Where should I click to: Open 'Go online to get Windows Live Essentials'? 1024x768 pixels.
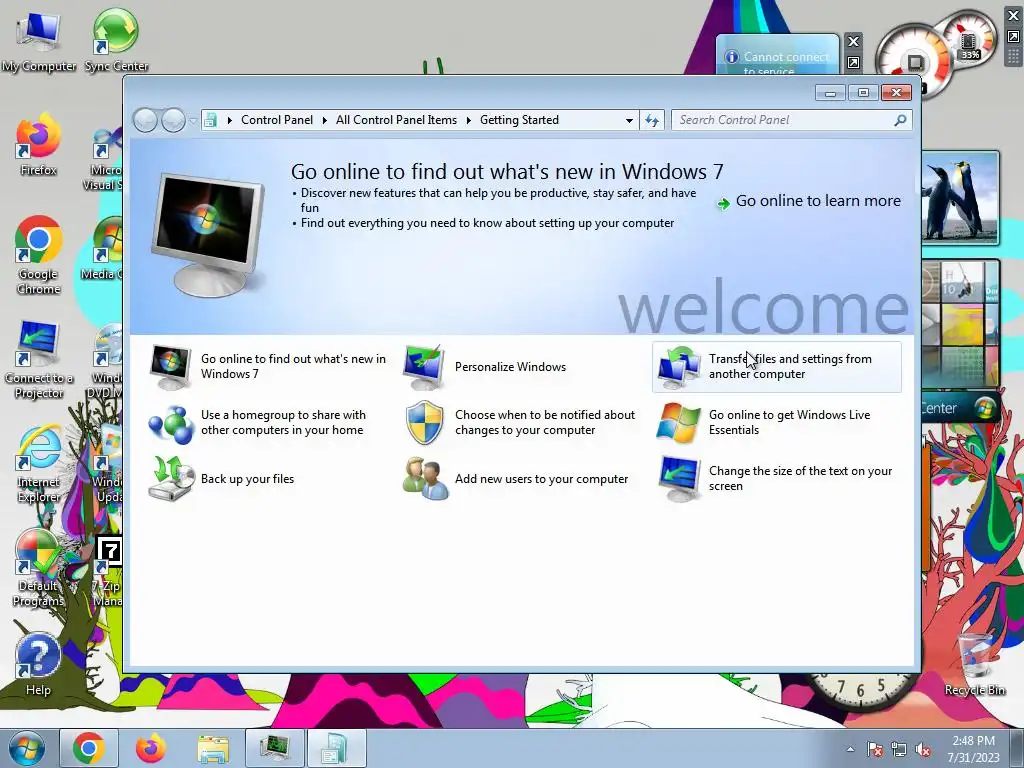click(x=790, y=423)
